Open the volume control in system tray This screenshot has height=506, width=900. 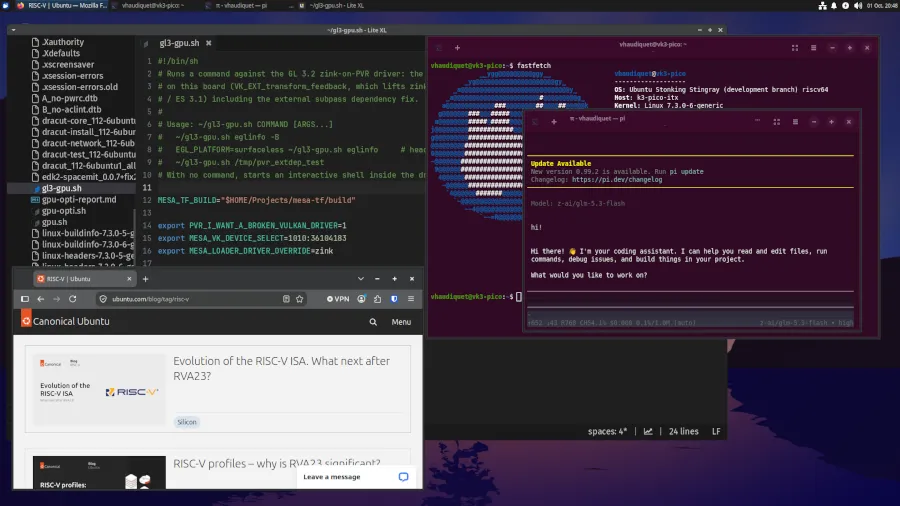click(x=858, y=6)
